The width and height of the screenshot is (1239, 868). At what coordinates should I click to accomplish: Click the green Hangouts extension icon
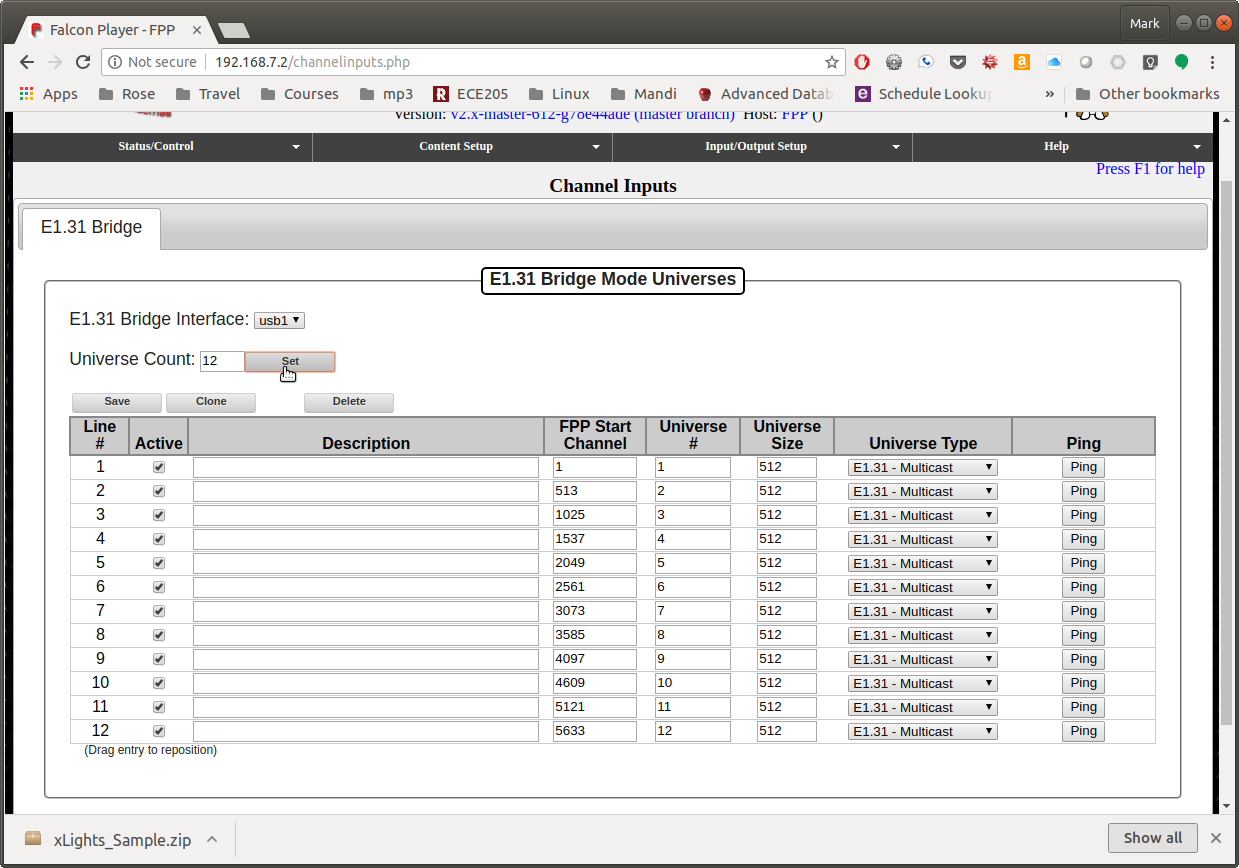pyautogui.click(x=1181, y=62)
